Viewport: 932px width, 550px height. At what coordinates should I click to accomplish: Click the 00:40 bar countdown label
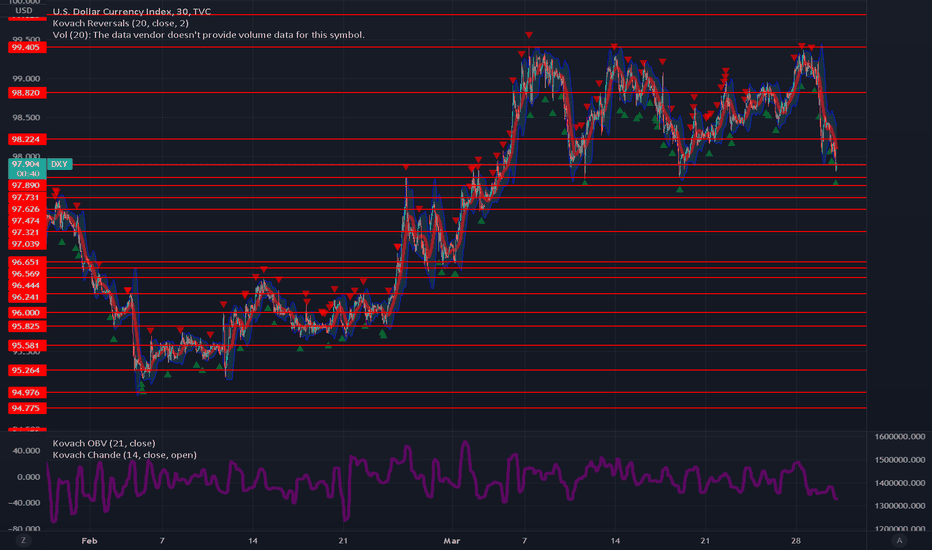click(x=27, y=174)
